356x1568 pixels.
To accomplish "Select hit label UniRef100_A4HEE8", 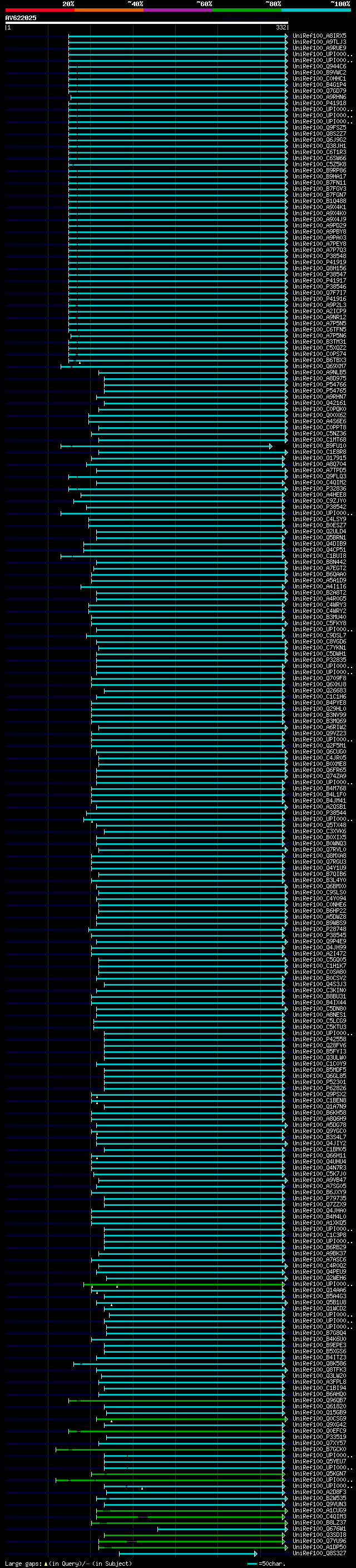I will [x=319, y=495].
